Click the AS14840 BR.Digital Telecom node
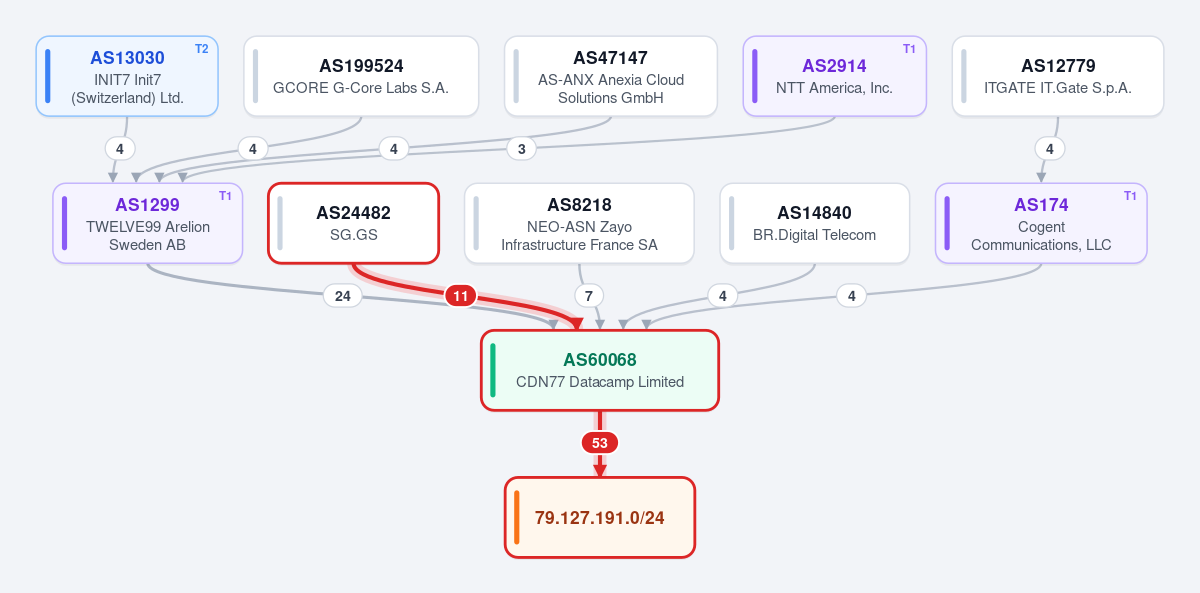This screenshot has height=593, width=1200. click(814, 223)
